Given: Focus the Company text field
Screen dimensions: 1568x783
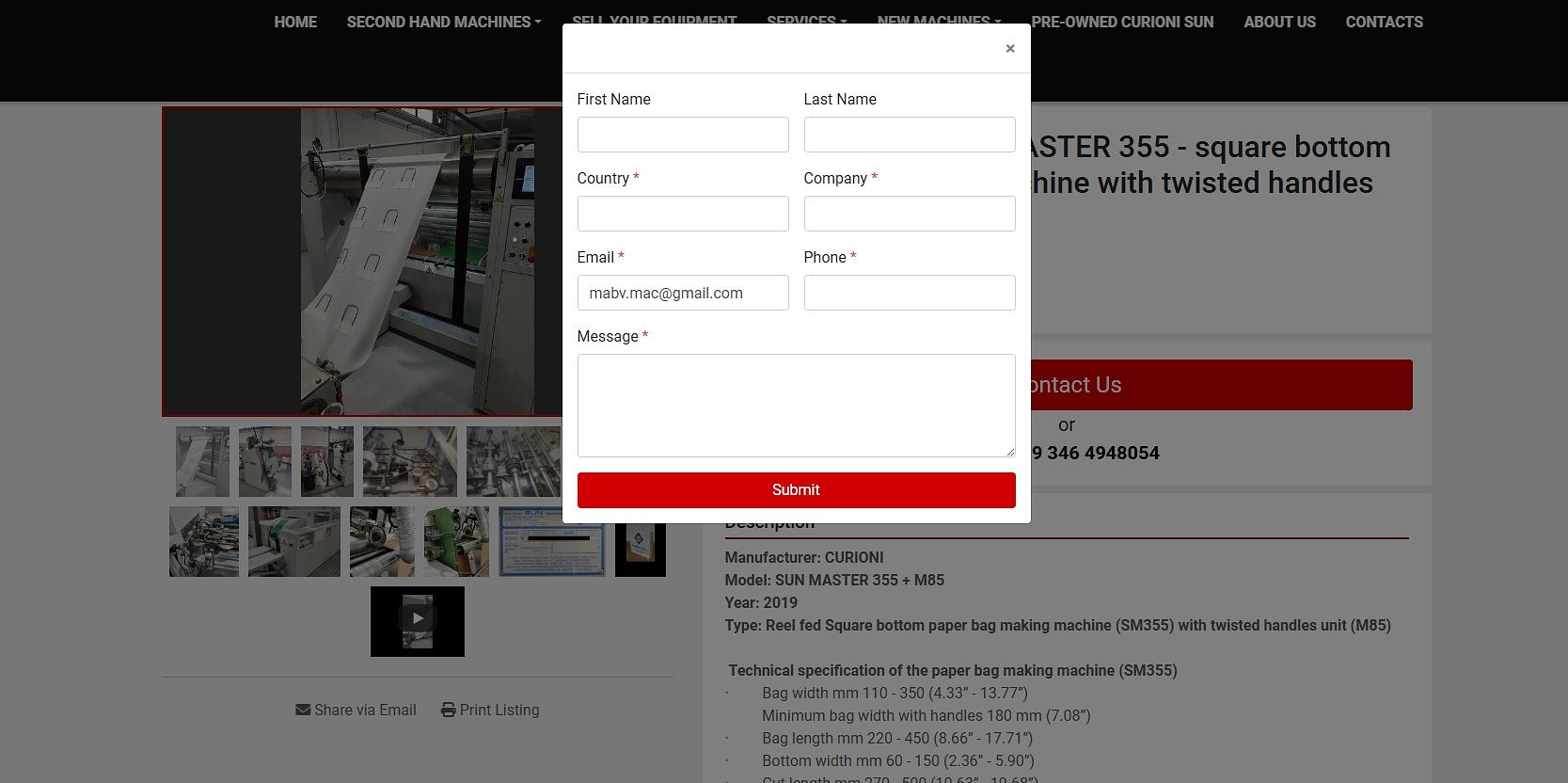Looking at the screenshot, I should pos(909,214).
